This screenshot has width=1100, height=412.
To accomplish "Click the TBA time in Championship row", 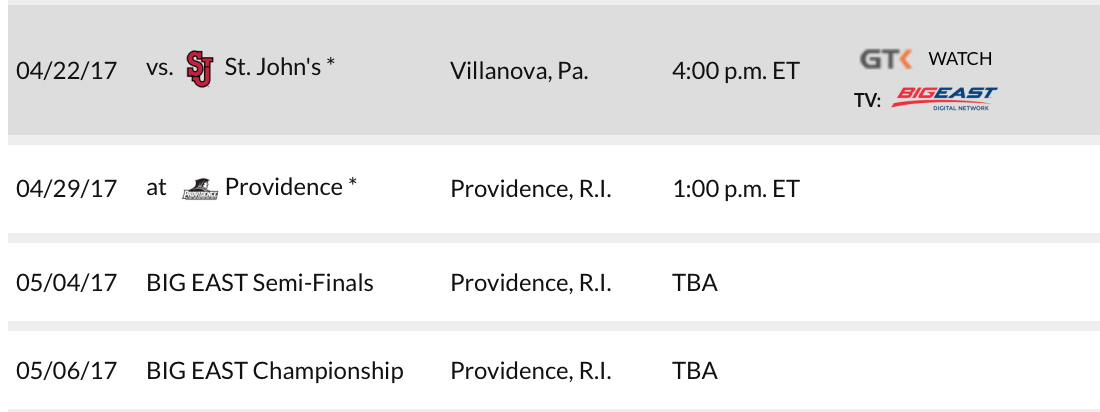I will 695,371.
